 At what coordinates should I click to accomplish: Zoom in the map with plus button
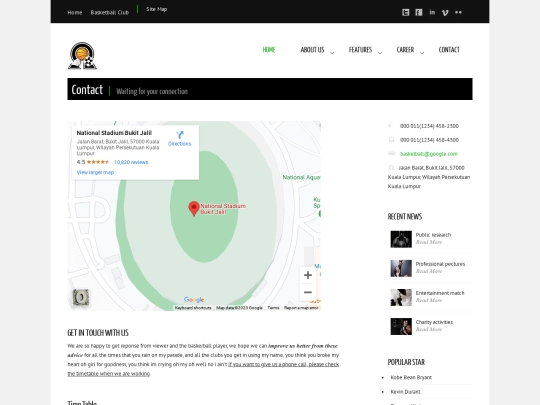point(308,275)
